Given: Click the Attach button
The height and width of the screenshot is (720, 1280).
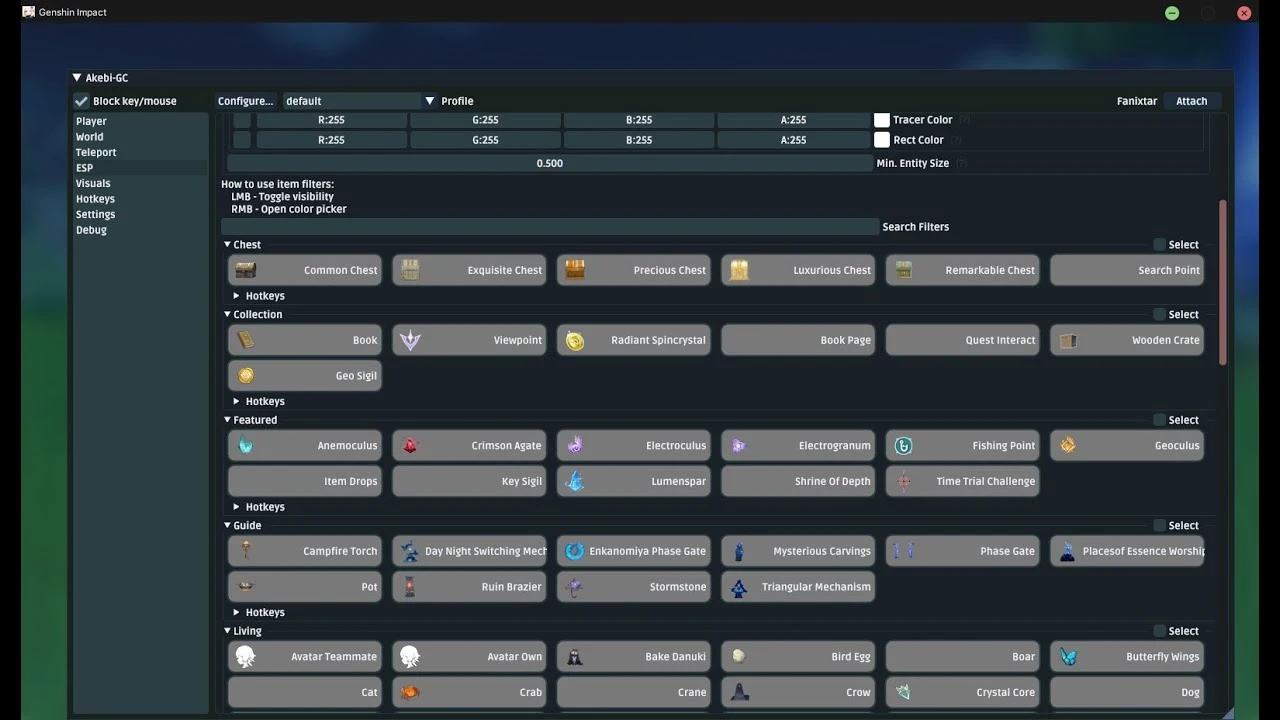Looking at the screenshot, I should (x=1192, y=101).
